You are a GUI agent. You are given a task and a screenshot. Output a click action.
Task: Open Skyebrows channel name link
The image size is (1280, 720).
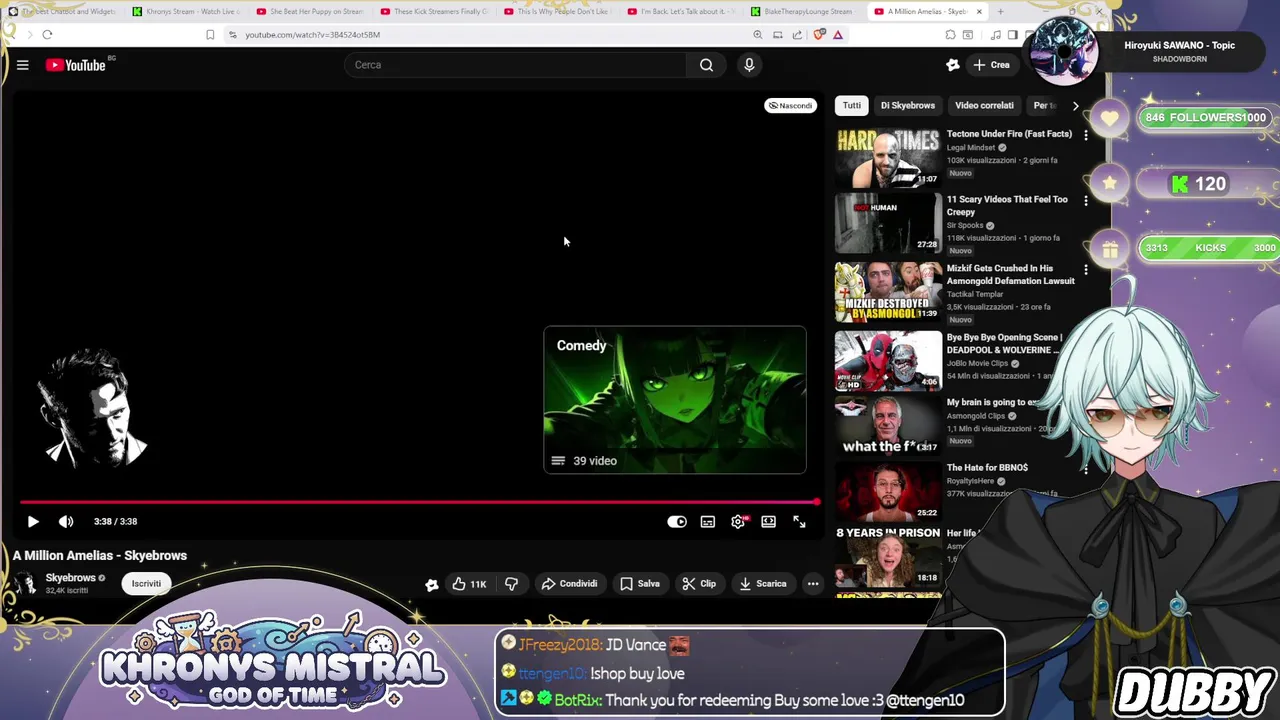(70, 577)
